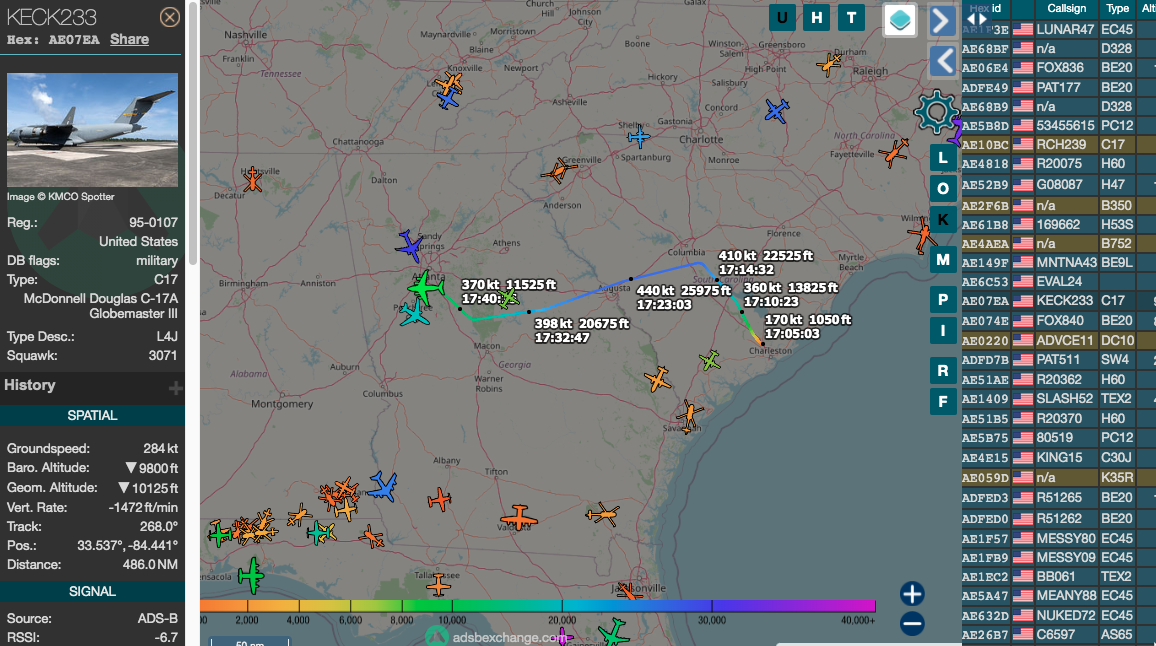Click the registration 95-0107 value
This screenshot has width=1156, height=646.
click(x=153, y=222)
